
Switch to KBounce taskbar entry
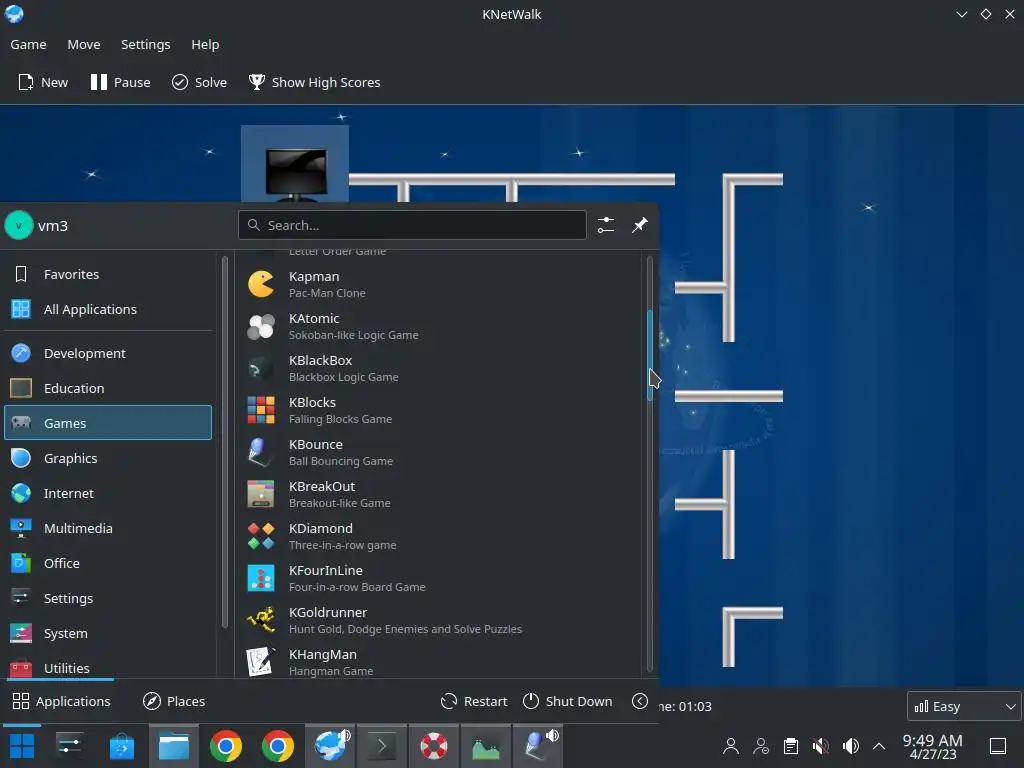click(x=538, y=746)
